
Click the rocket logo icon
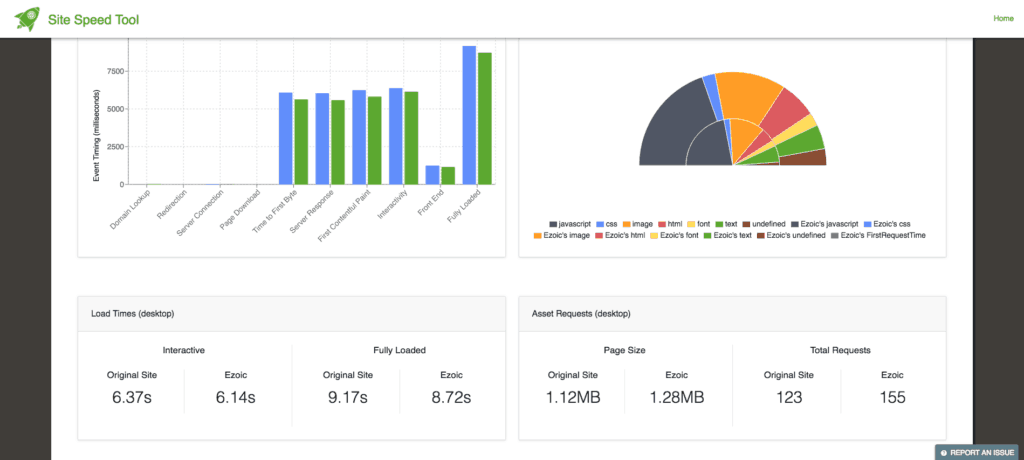tap(27, 19)
